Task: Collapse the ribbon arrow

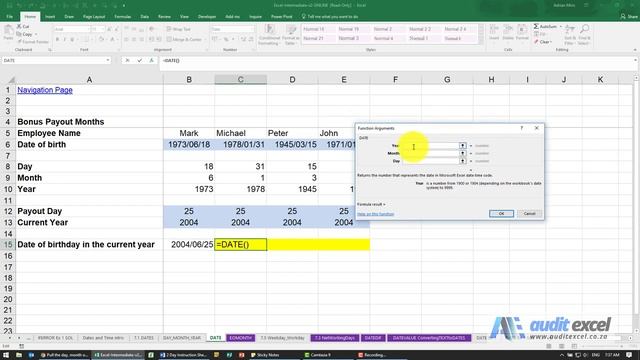Action: pyautogui.click(x=635, y=50)
